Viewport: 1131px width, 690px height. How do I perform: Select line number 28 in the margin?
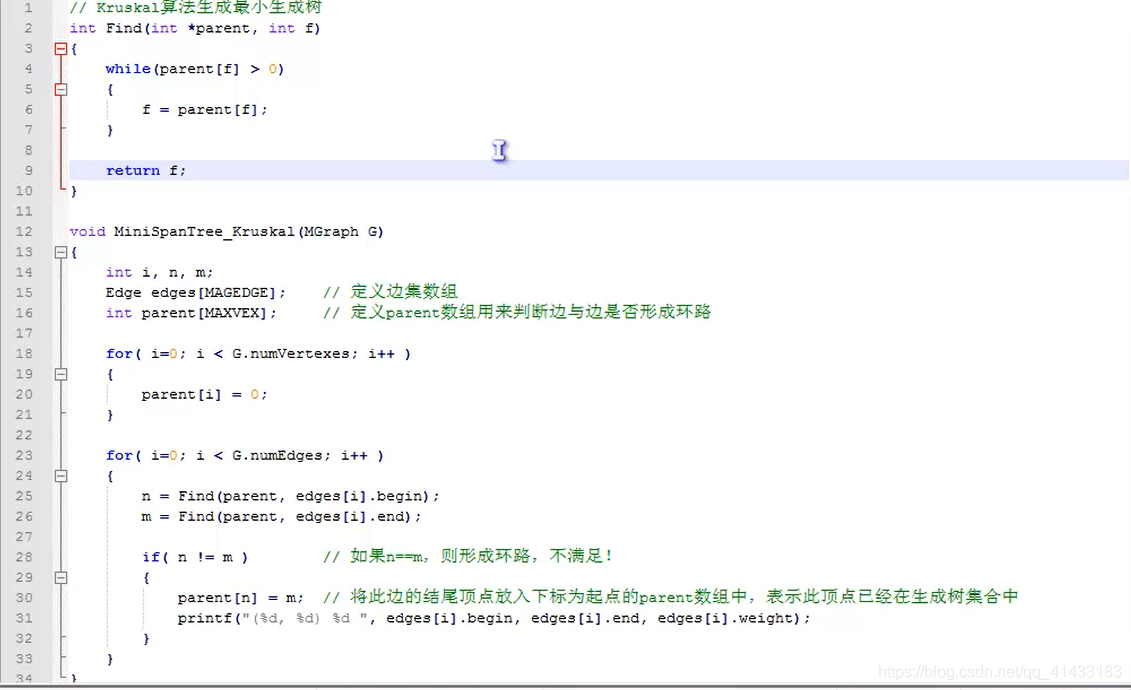coord(24,557)
